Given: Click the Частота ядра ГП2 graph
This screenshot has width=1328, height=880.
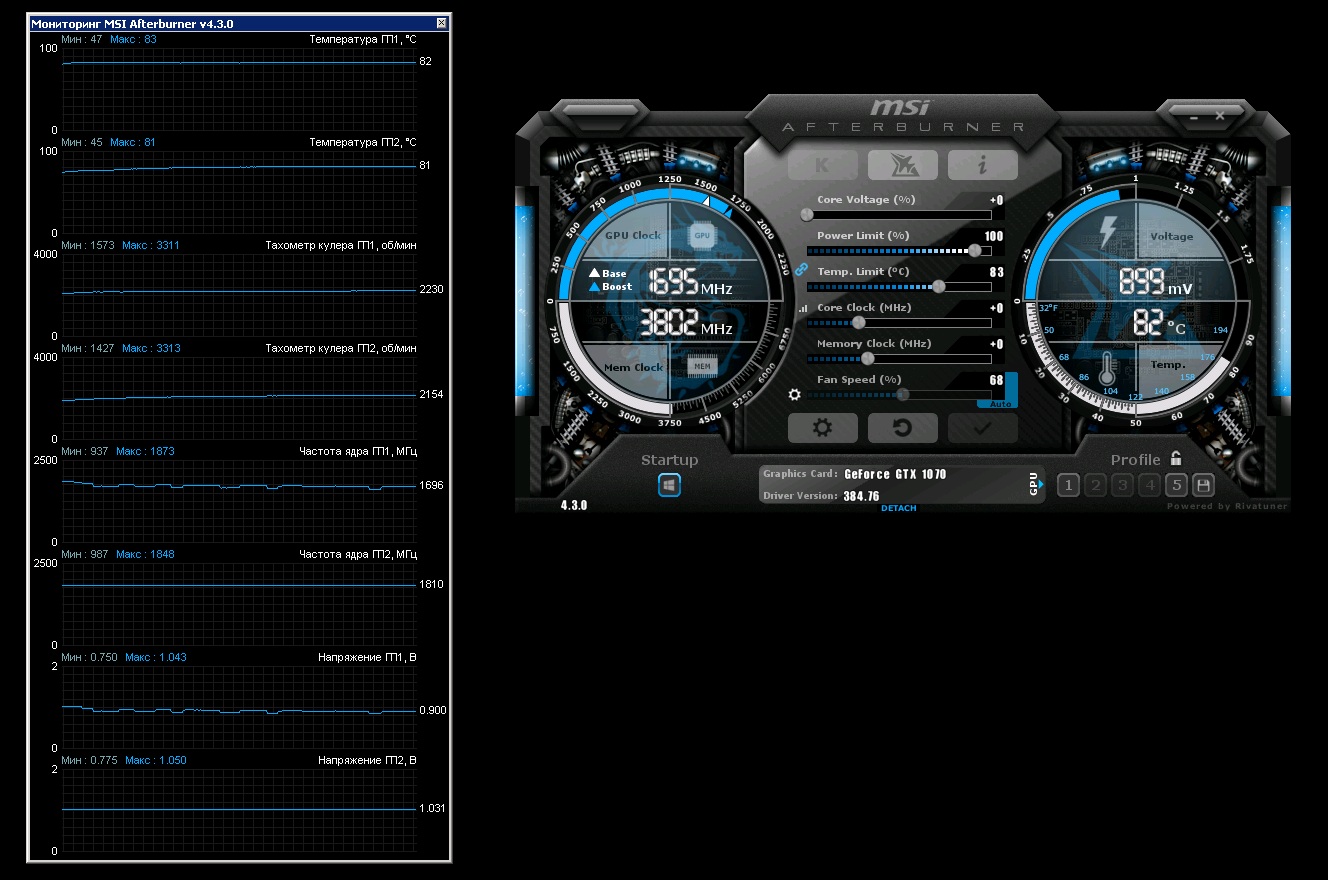Looking at the screenshot, I should coord(239,604).
